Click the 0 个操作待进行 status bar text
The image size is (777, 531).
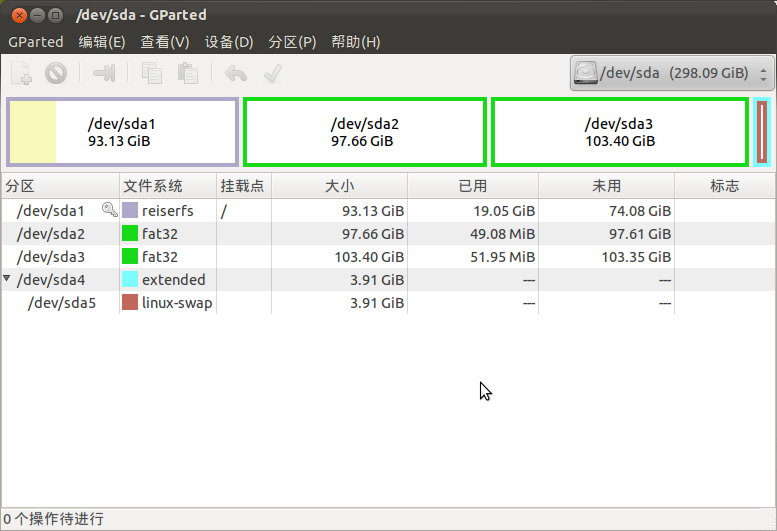(x=54, y=519)
